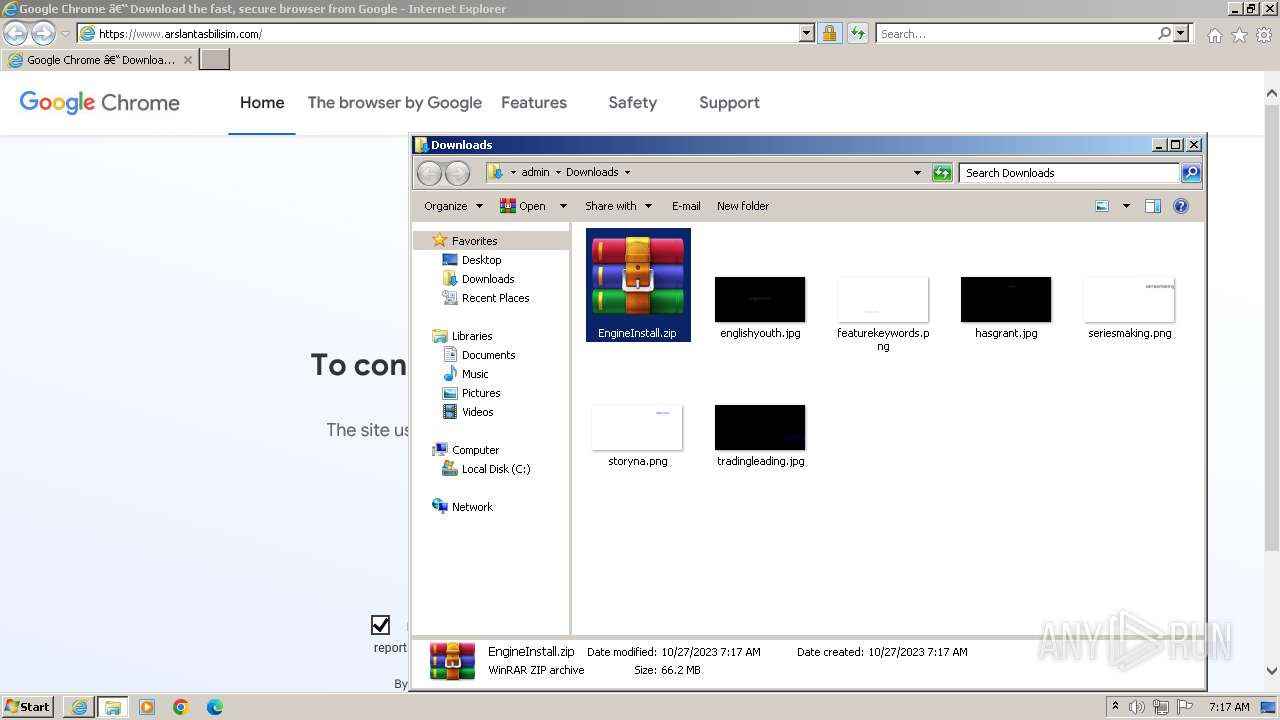Open the IE Tools gear icon
Image resolution: width=1280 pixels, height=720 pixels.
tap(1264, 35)
